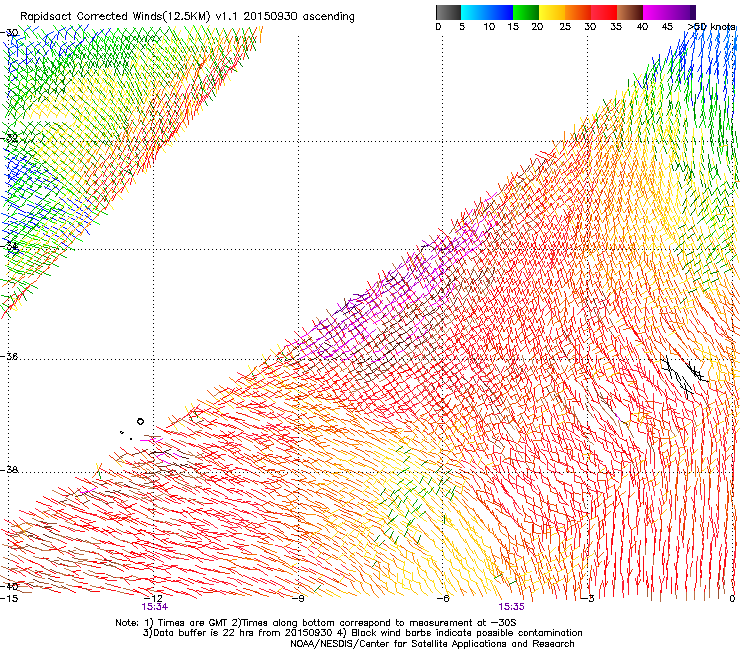Click the '15' label under the colorbar
740x650 pixels.
coord(513,27)
